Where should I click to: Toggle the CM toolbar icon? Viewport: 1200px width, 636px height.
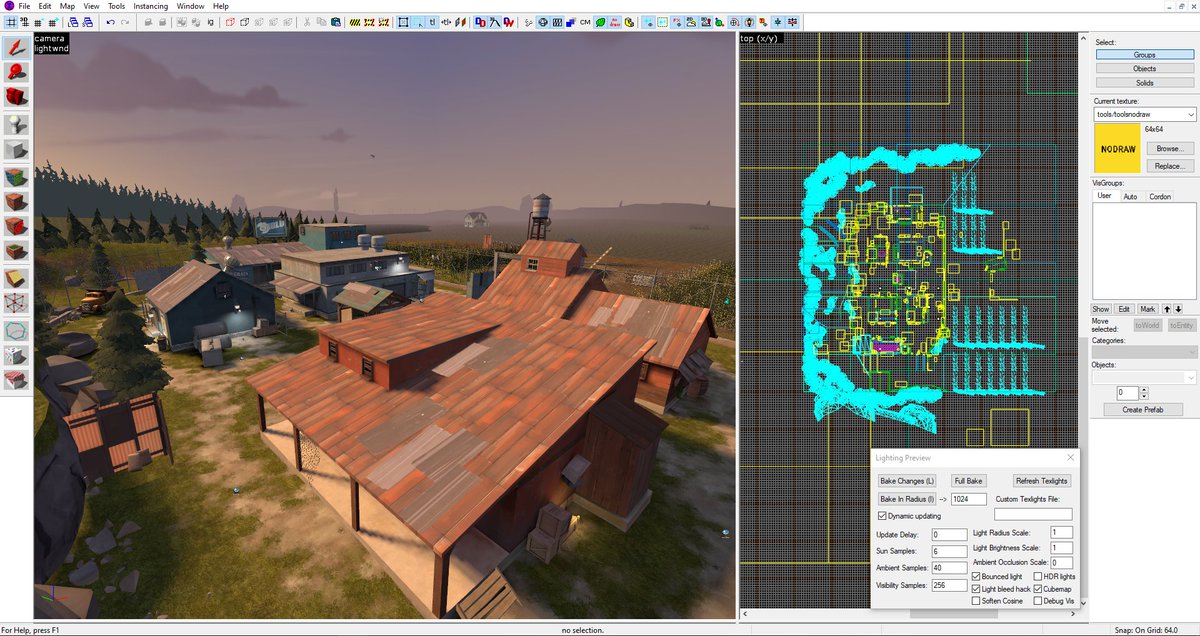tap(585, 22)
